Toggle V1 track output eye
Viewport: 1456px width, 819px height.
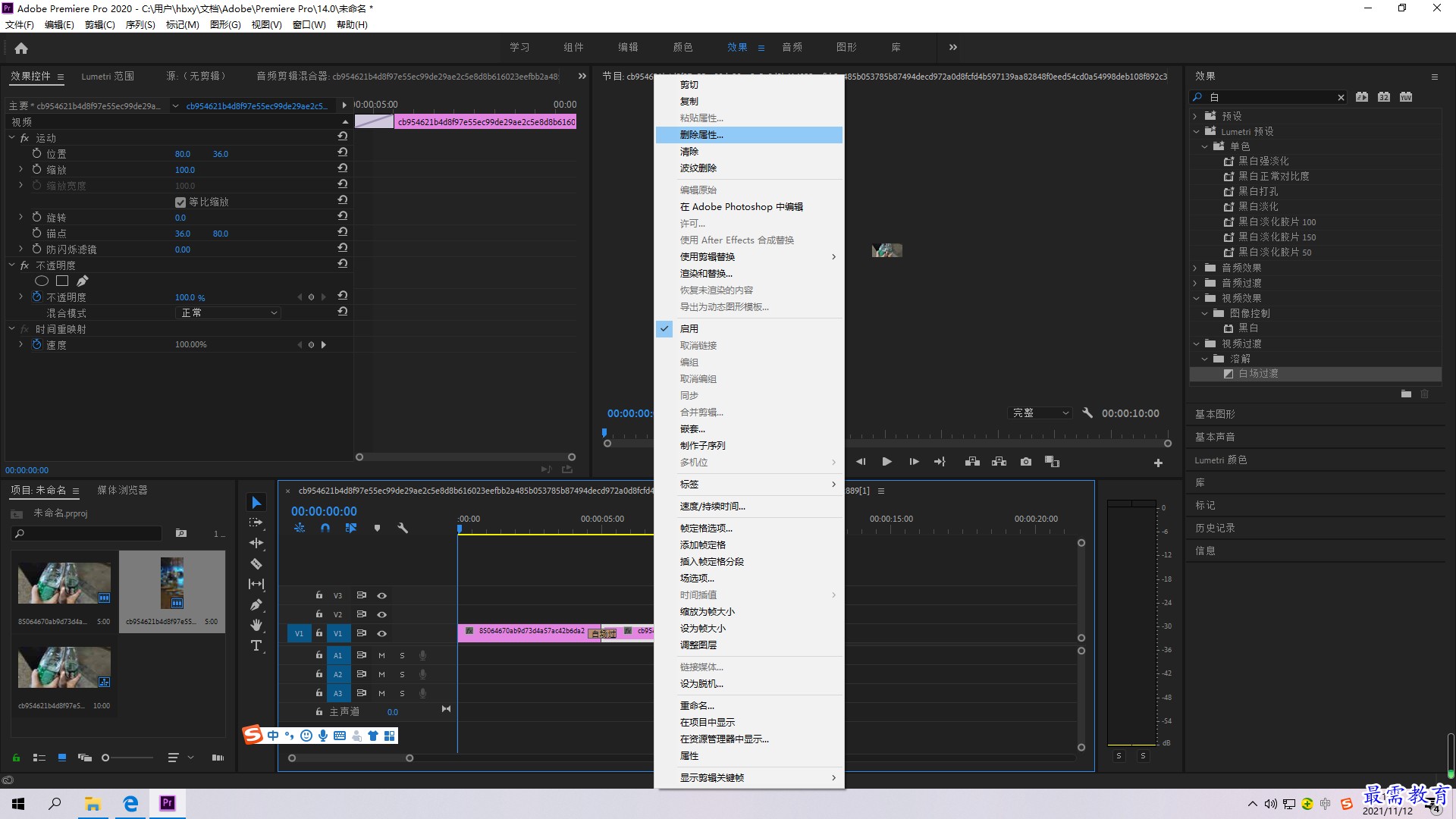[x=382, y=633]
